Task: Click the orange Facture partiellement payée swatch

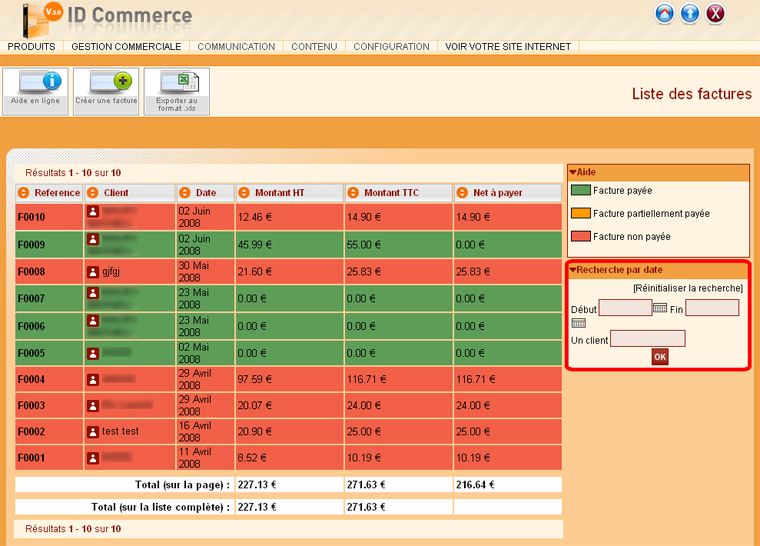Action: pos(581,213)
